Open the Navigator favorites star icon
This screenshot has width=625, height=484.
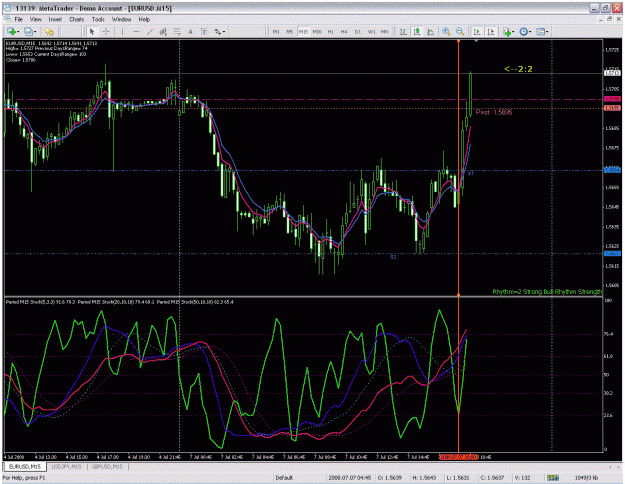[49, 31]
